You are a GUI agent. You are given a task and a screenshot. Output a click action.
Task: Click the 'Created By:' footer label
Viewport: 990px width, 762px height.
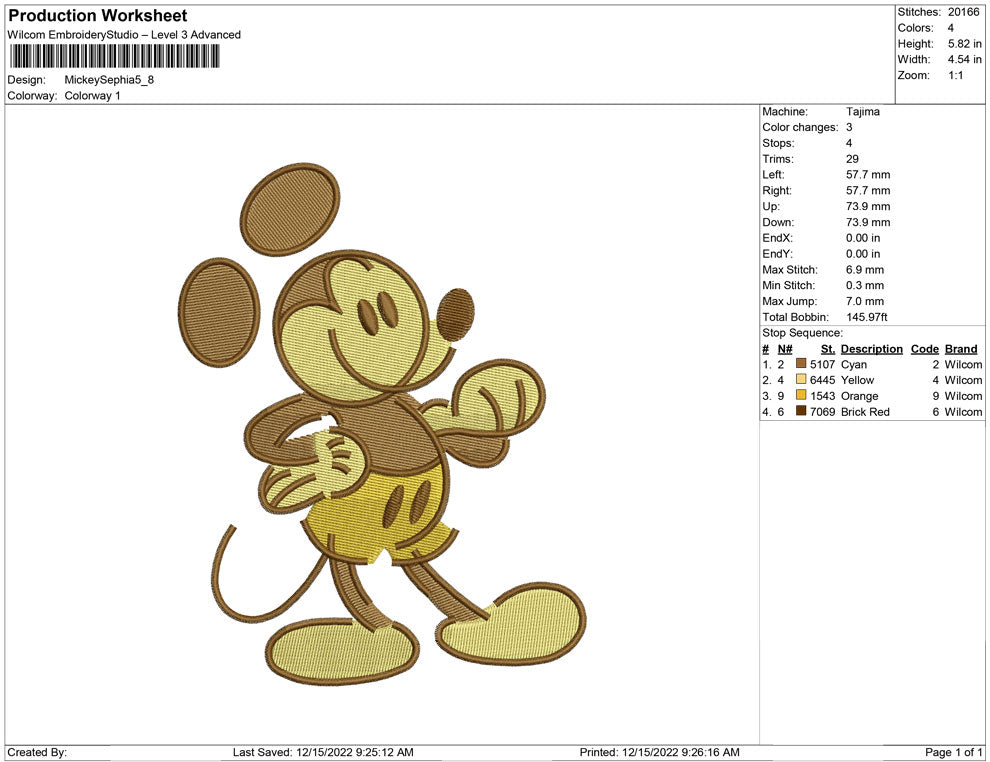tap(37, 752)
